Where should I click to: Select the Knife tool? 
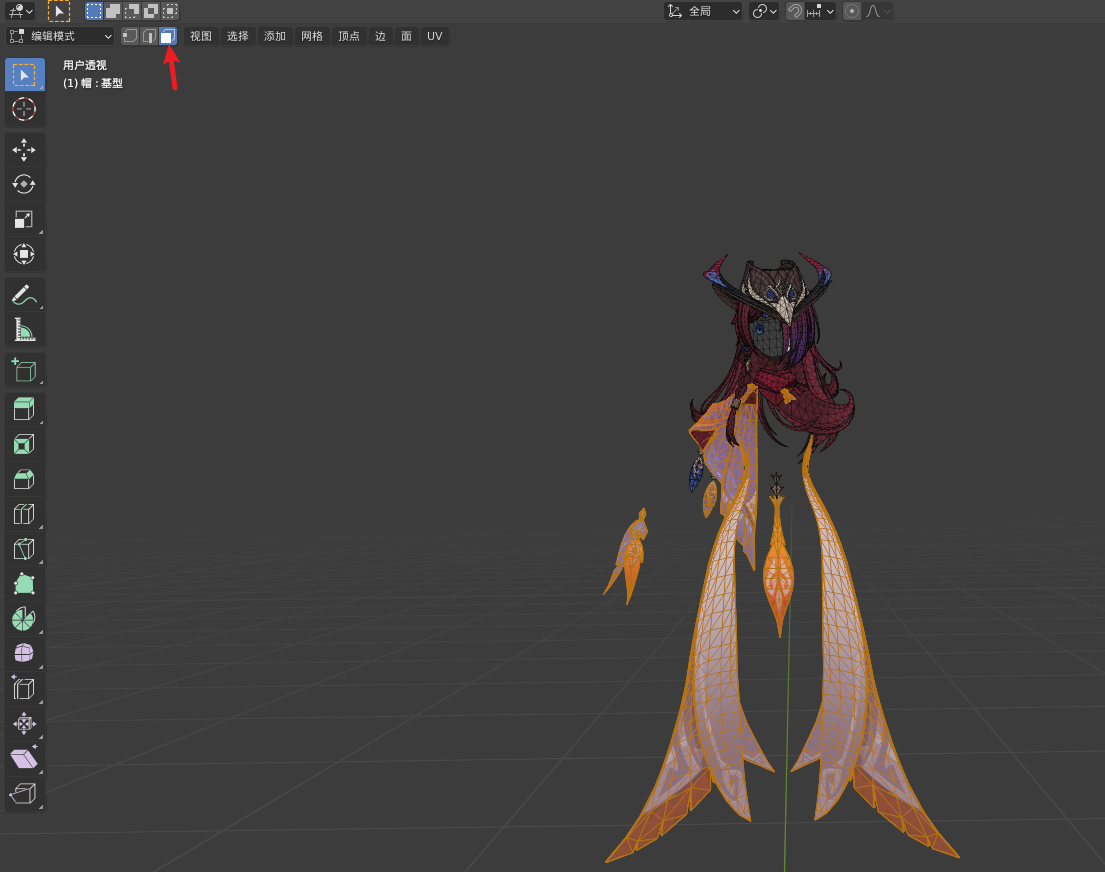pos(25,549)
